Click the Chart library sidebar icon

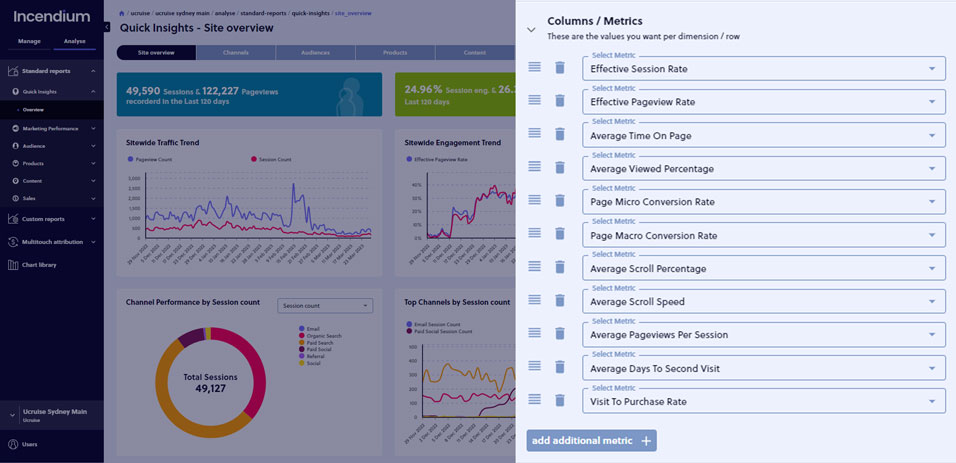tap(12, 265)
